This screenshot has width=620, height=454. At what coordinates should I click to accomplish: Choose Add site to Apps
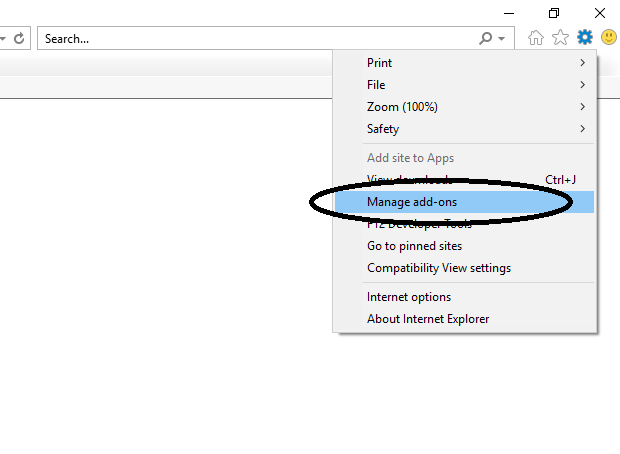pos(464,158)
